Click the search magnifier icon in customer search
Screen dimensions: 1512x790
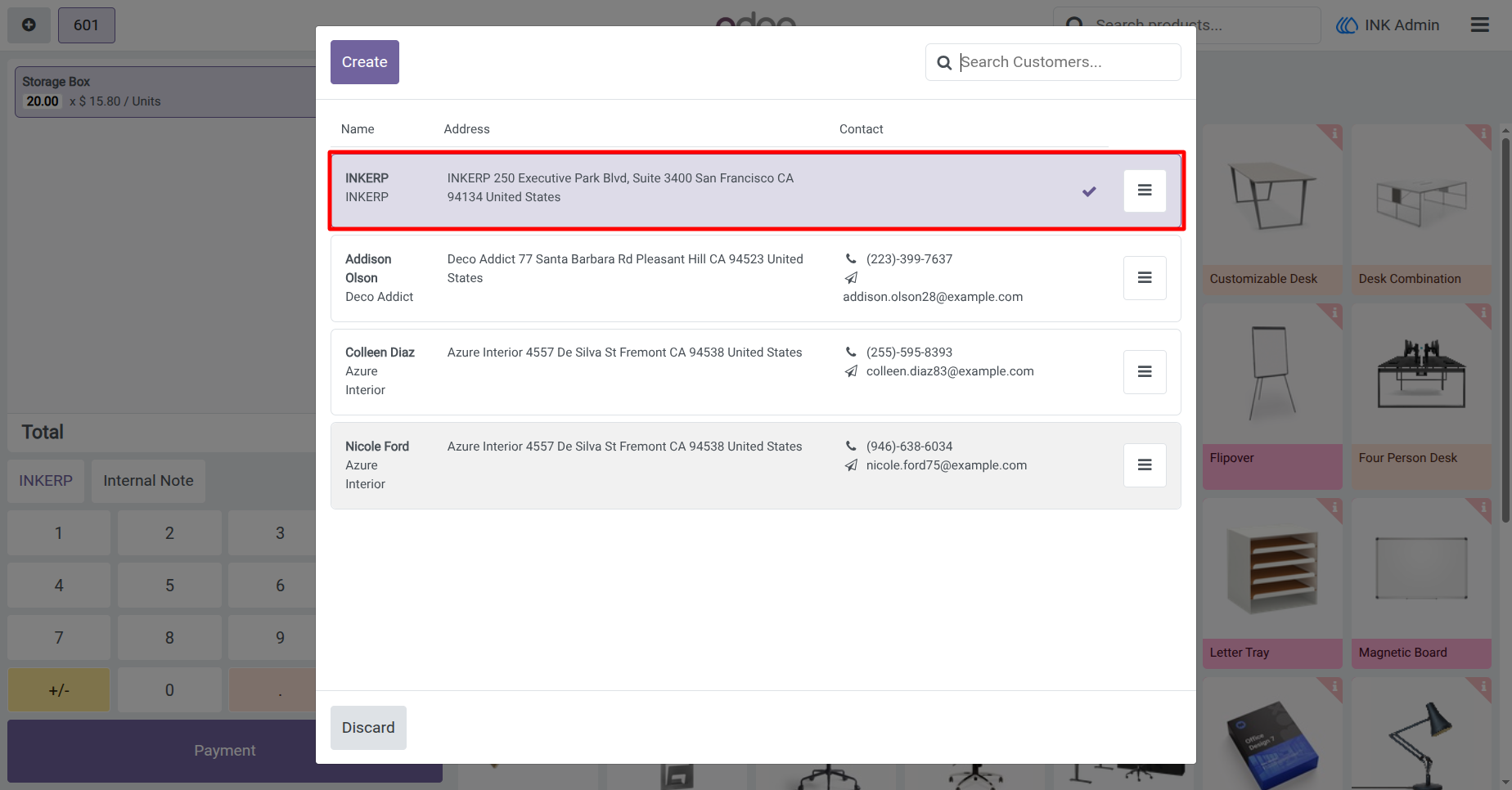[x=944, y=63]
